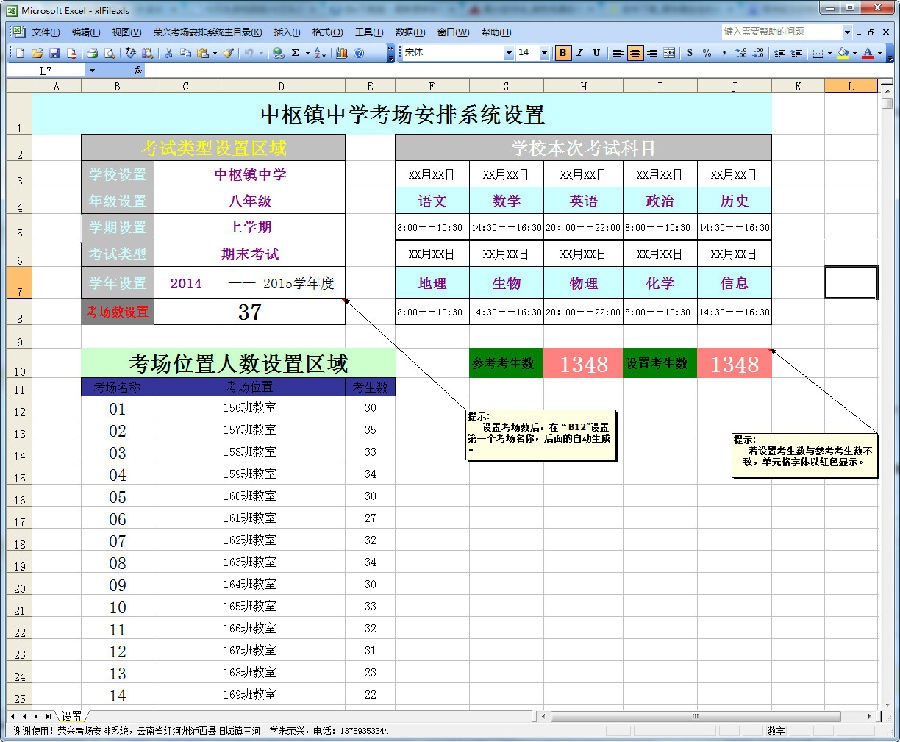Open the Name Box dropdown arrow
Screen dimensions: 900x742
pyautogui.click(x=92, y=71)
